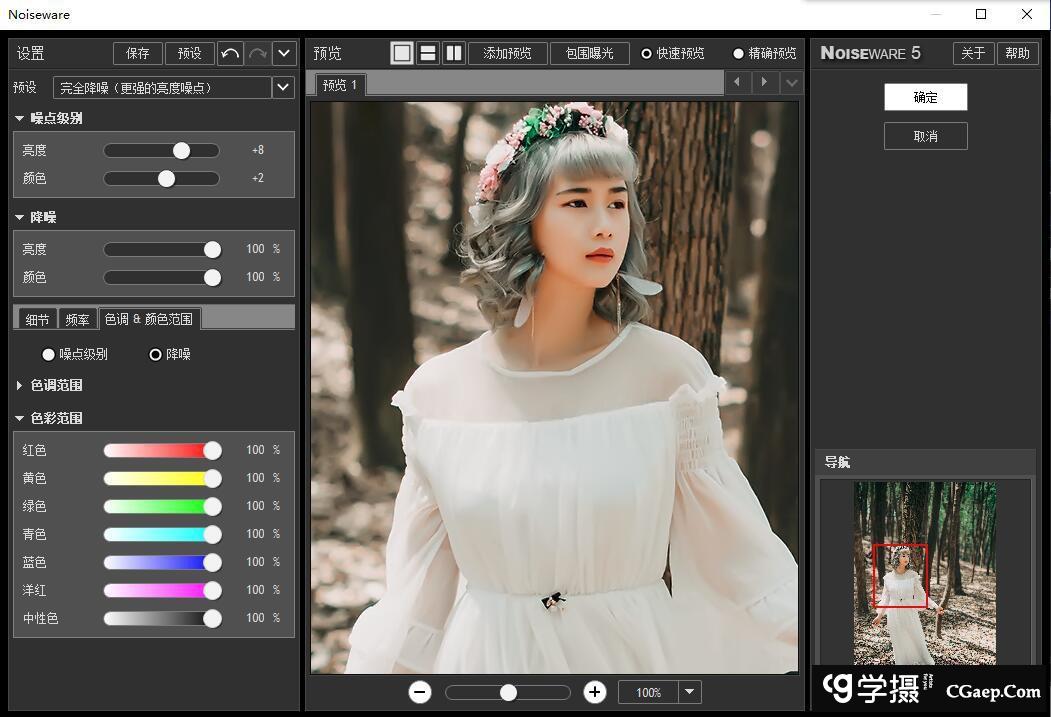Click the 确定 confirm button
Screen dimensions: 1051x717
coord(925,97)
